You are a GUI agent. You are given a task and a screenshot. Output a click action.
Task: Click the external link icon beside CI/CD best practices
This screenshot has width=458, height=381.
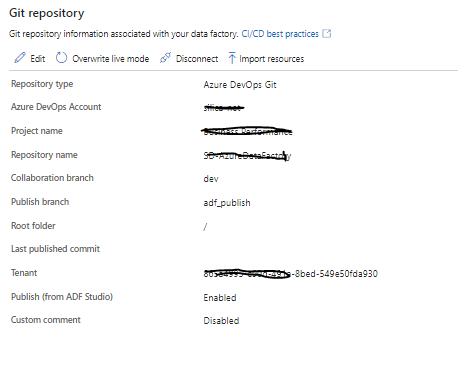327,33
